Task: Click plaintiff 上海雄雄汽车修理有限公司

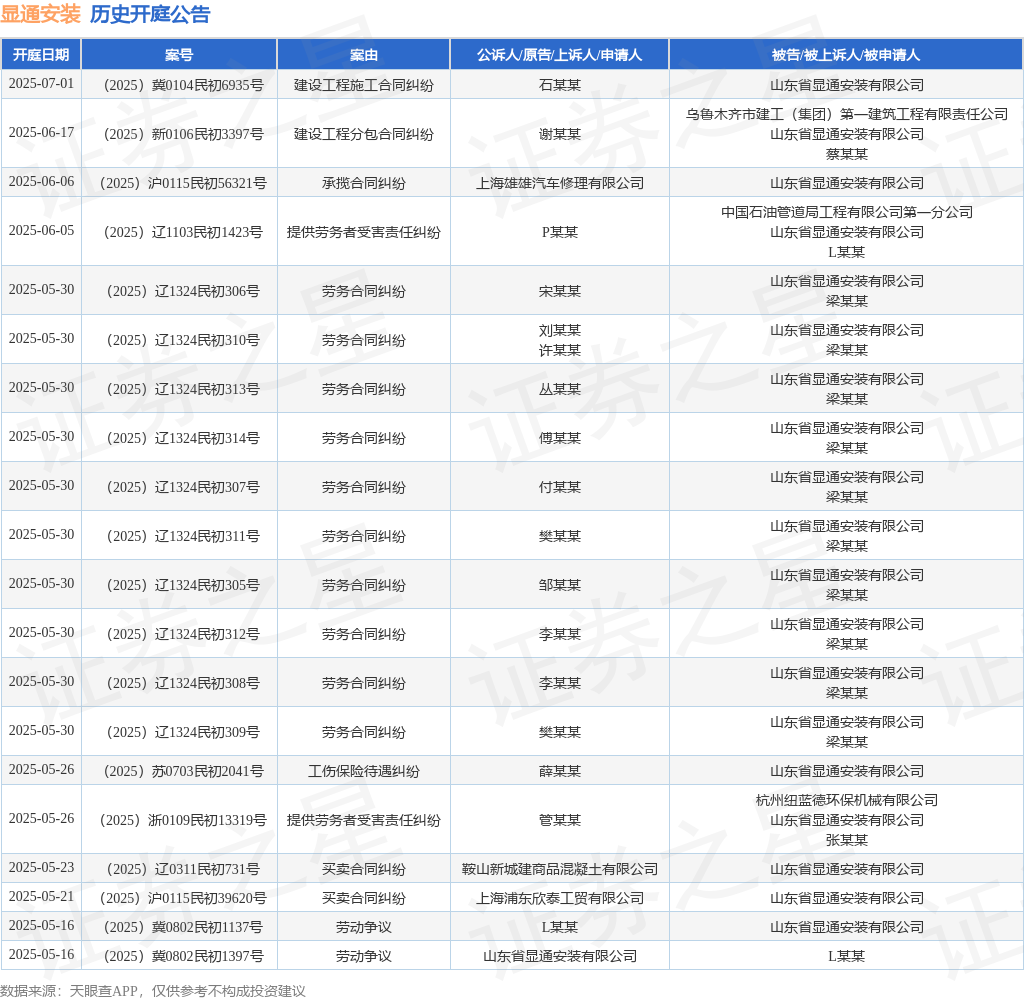Action: (x=560, y=183)
